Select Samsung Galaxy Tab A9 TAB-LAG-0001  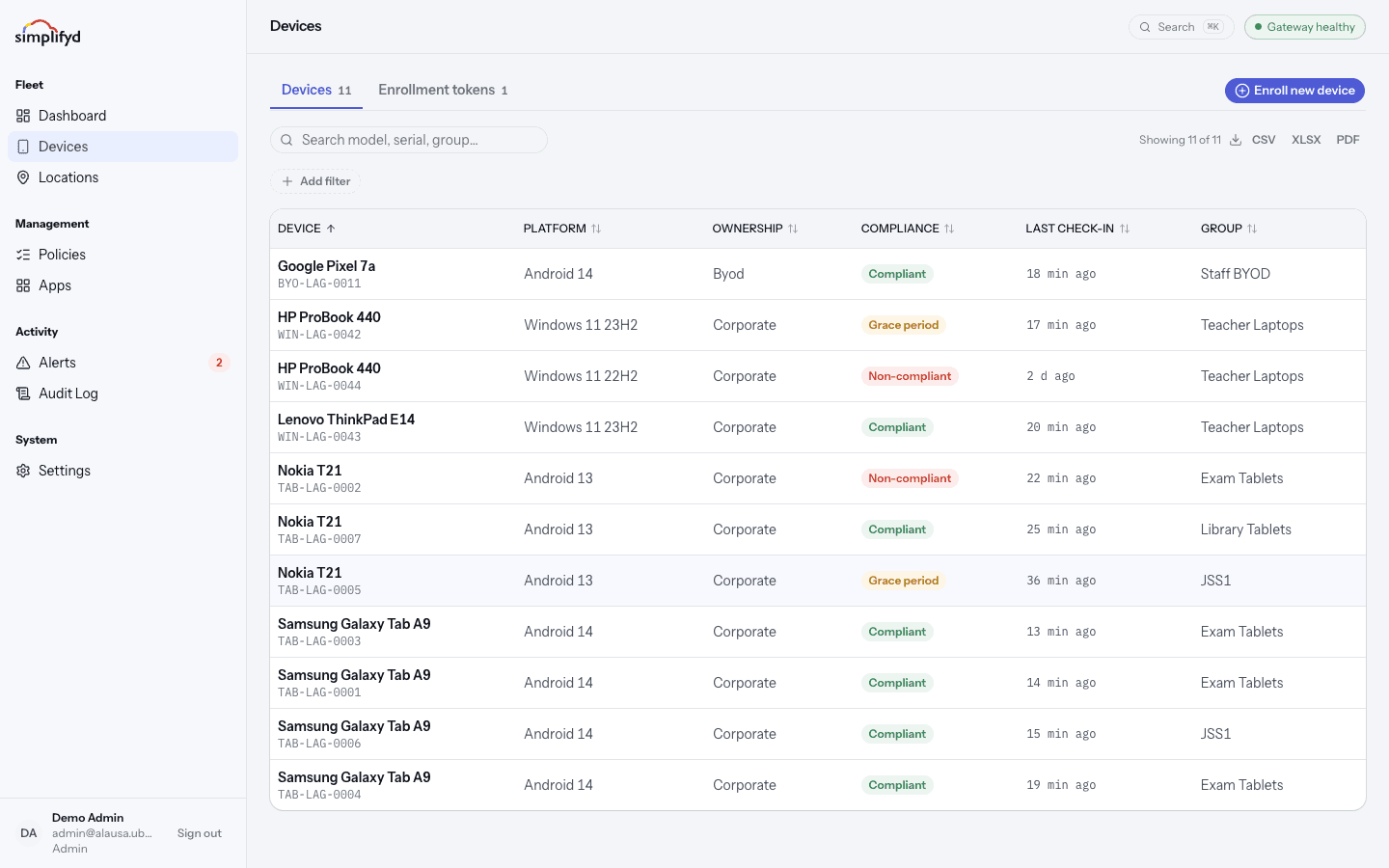[818, 683]
